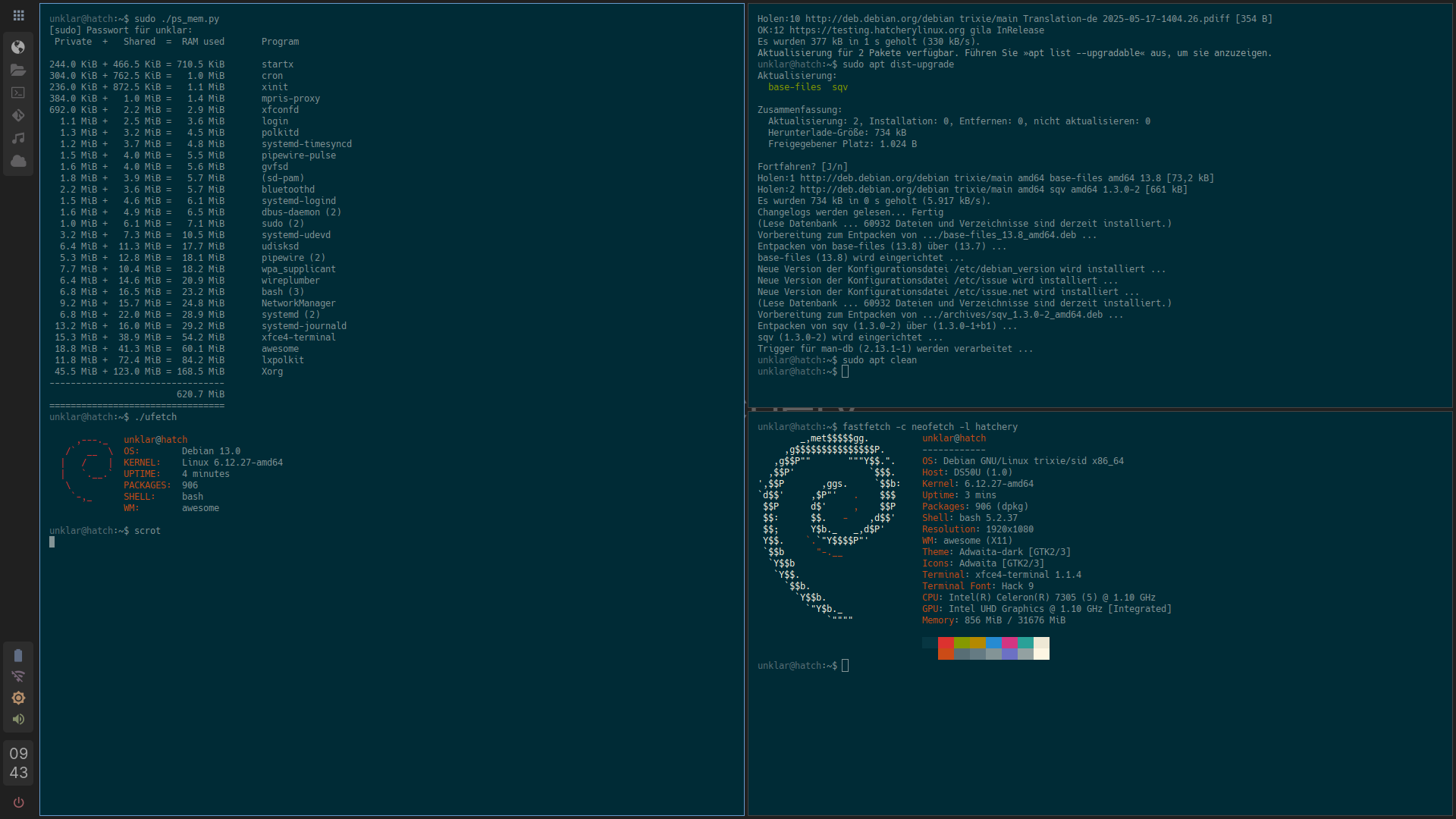Click the 'Fortfahren? [J/n]' prompt line

(x=802, y=167)
